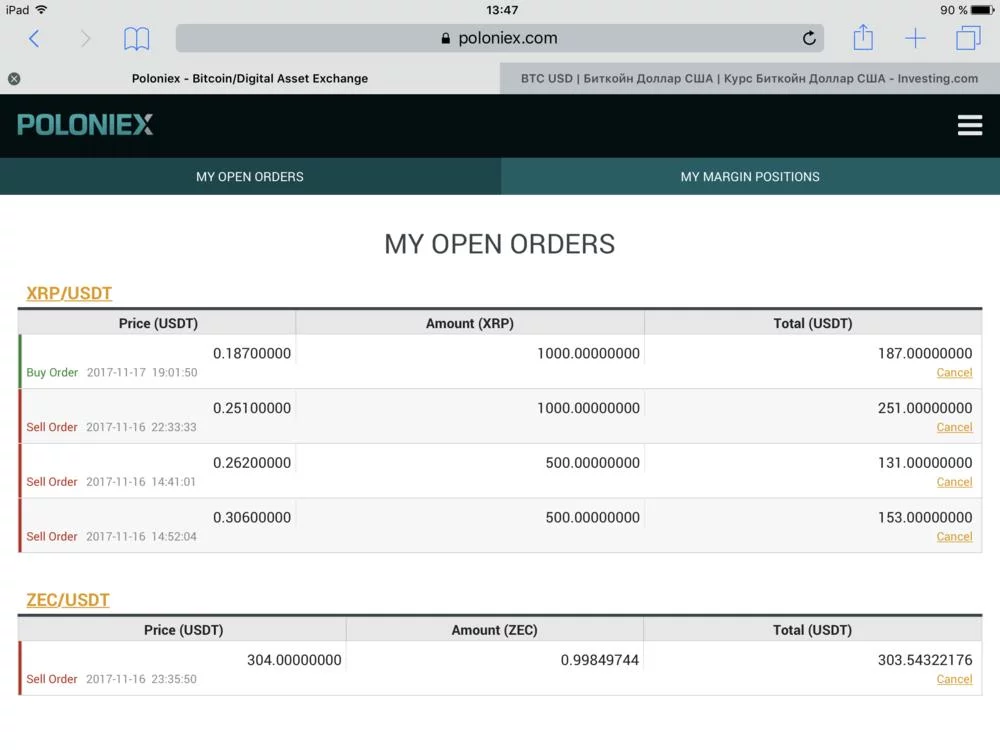The image size is (1000, 750).
Task: Cancel the 0.187 XRP buy order
Action: click(x=954, y=372)
